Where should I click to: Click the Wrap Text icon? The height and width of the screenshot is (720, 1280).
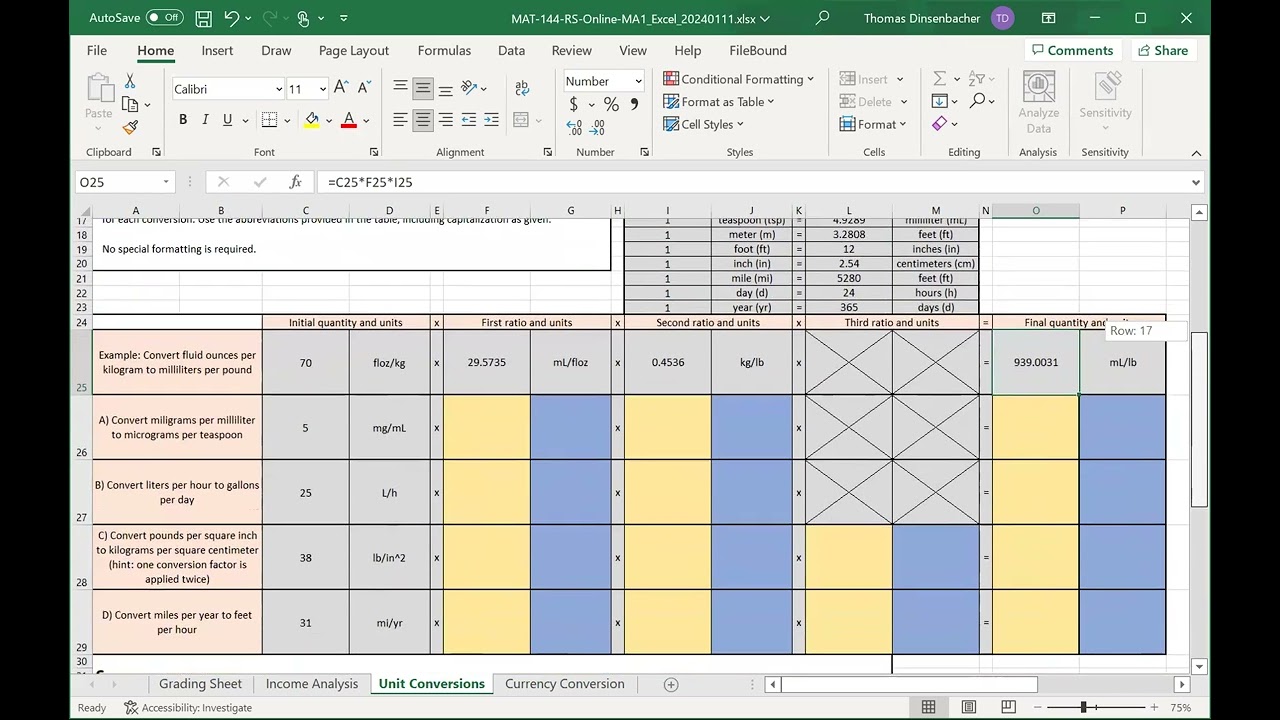coord(522,88)
